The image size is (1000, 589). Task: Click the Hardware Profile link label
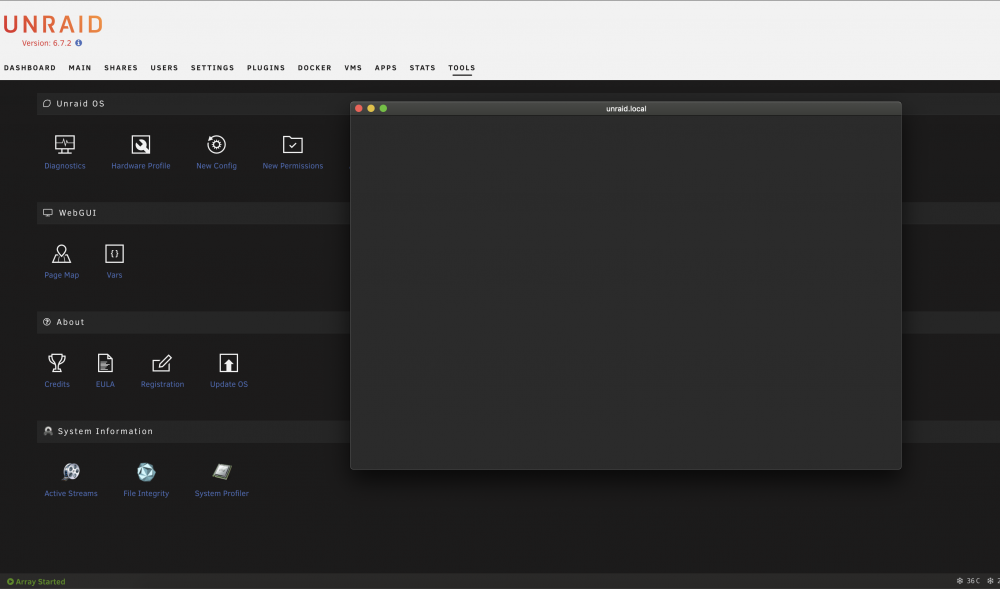click(x=141, y=166)
